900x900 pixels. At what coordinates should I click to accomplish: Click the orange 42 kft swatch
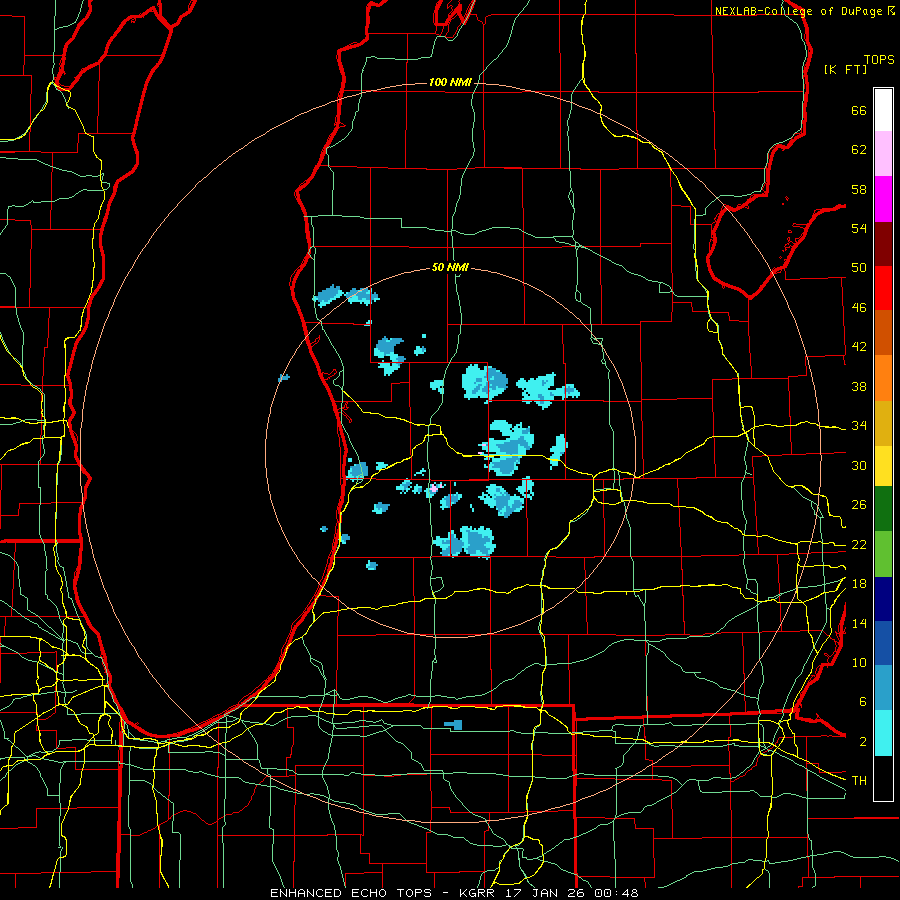tap(883, 378)
